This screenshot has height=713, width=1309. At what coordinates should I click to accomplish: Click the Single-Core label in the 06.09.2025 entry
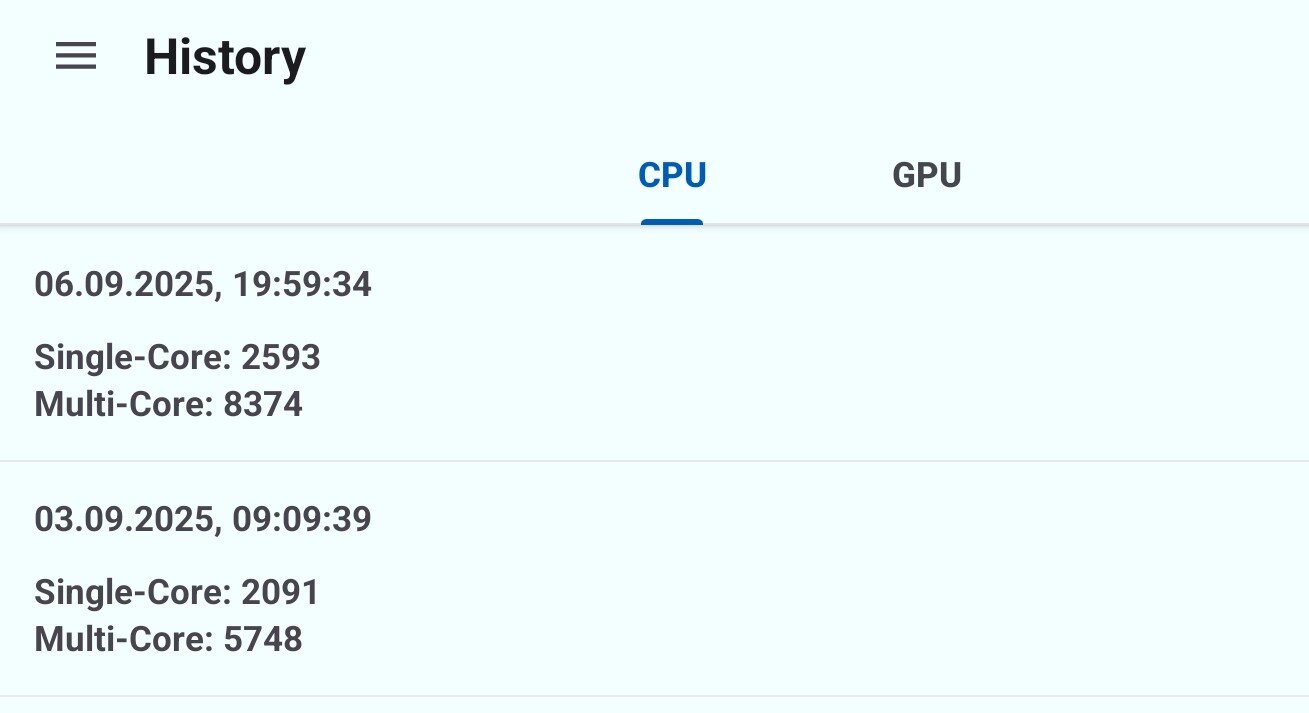click(133, 357)
